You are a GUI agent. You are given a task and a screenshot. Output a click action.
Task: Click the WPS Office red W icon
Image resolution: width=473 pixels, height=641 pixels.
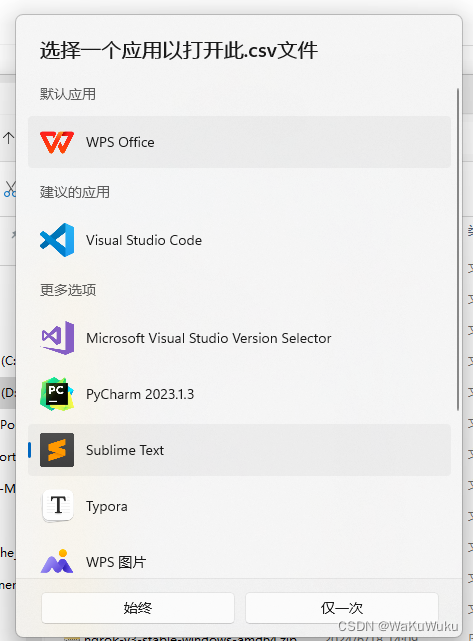point(57,142)
